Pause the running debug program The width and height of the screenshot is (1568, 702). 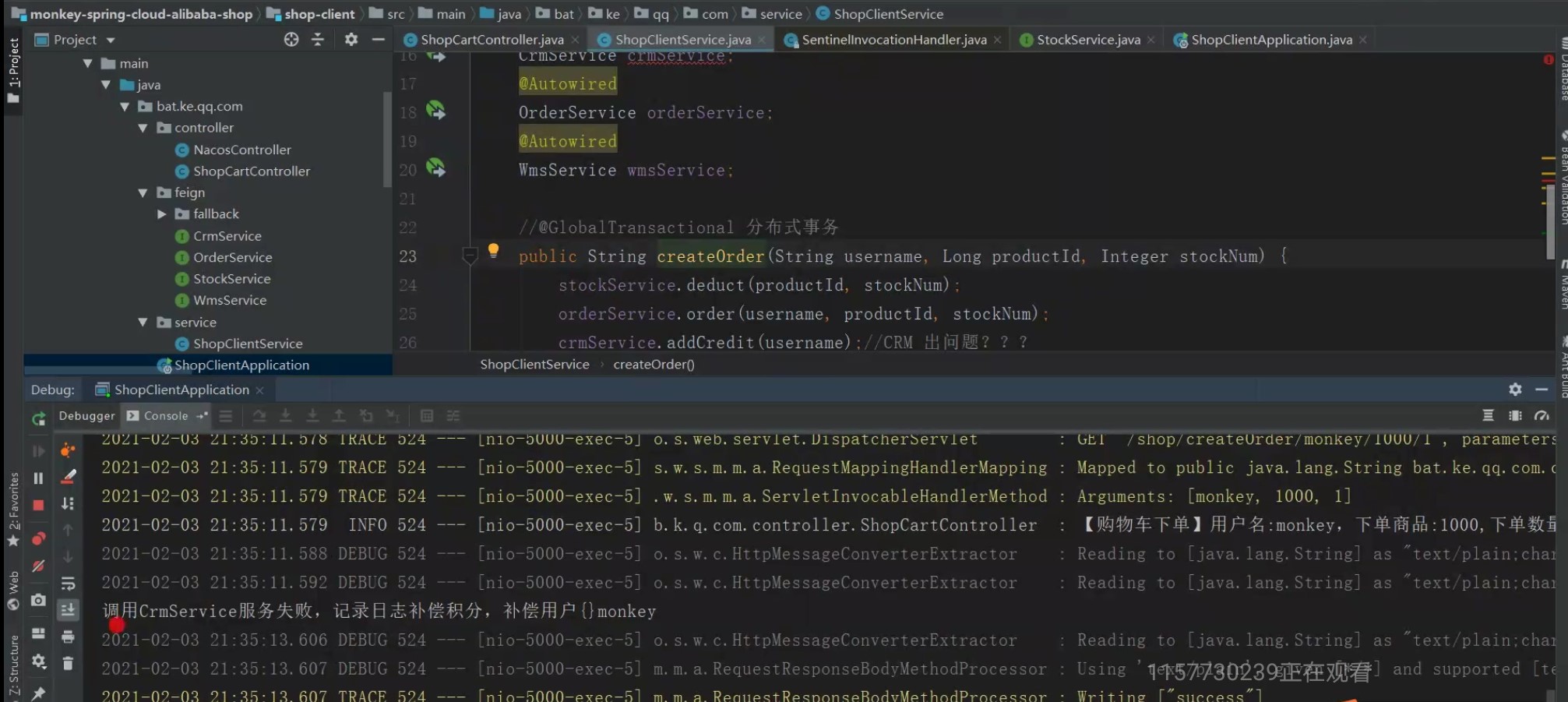(x=38, y=478)
